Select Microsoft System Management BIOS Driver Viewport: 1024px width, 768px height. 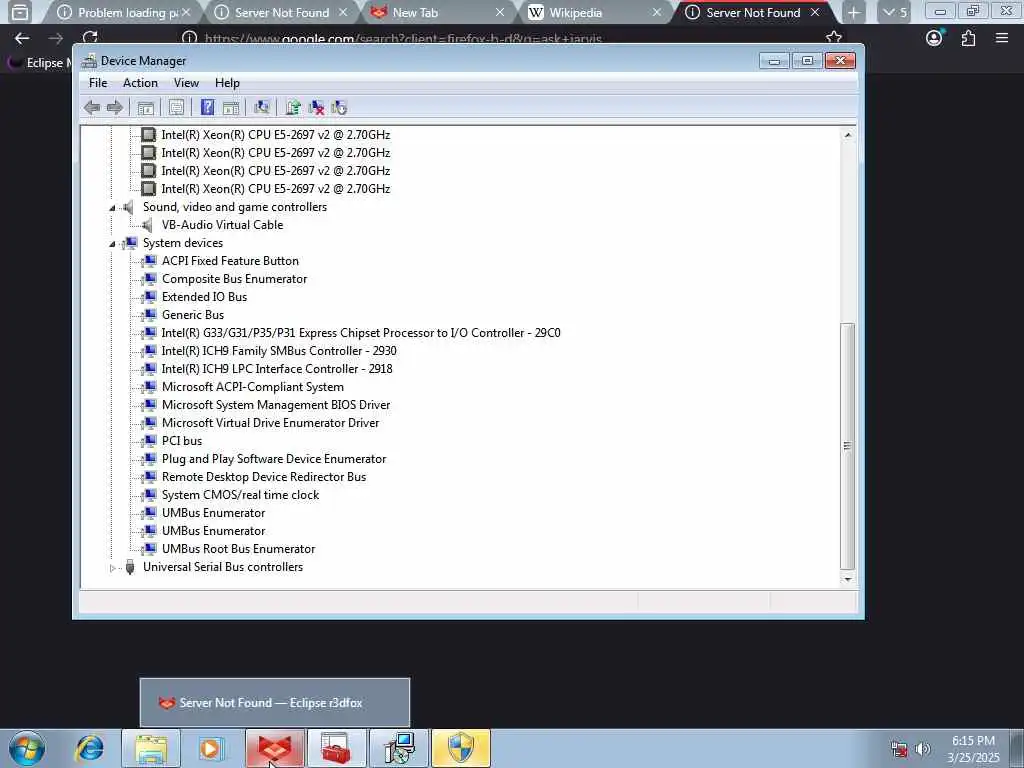tap(276, 405)
